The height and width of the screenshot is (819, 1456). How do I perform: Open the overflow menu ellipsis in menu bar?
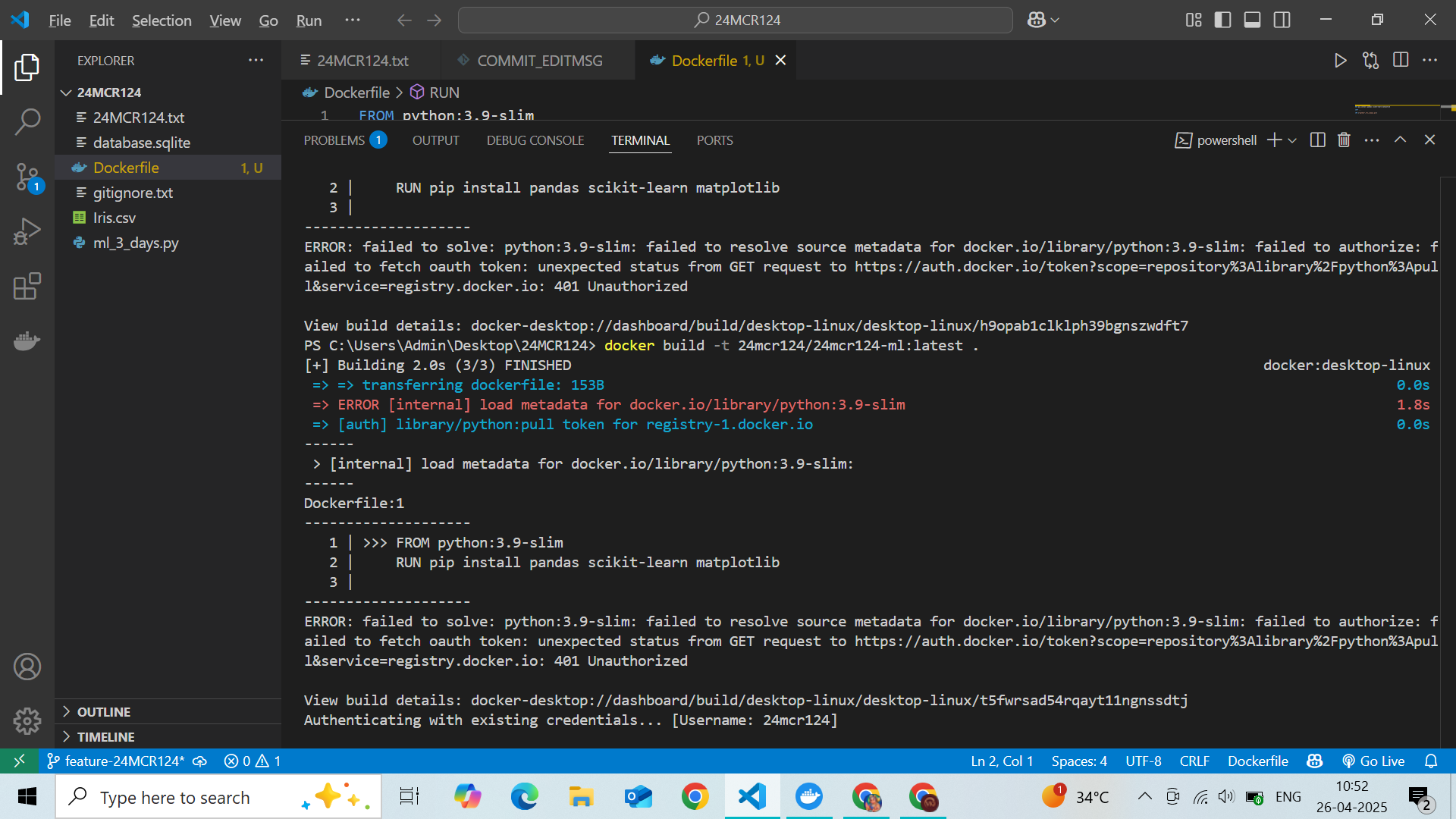[x=353, y=20]
